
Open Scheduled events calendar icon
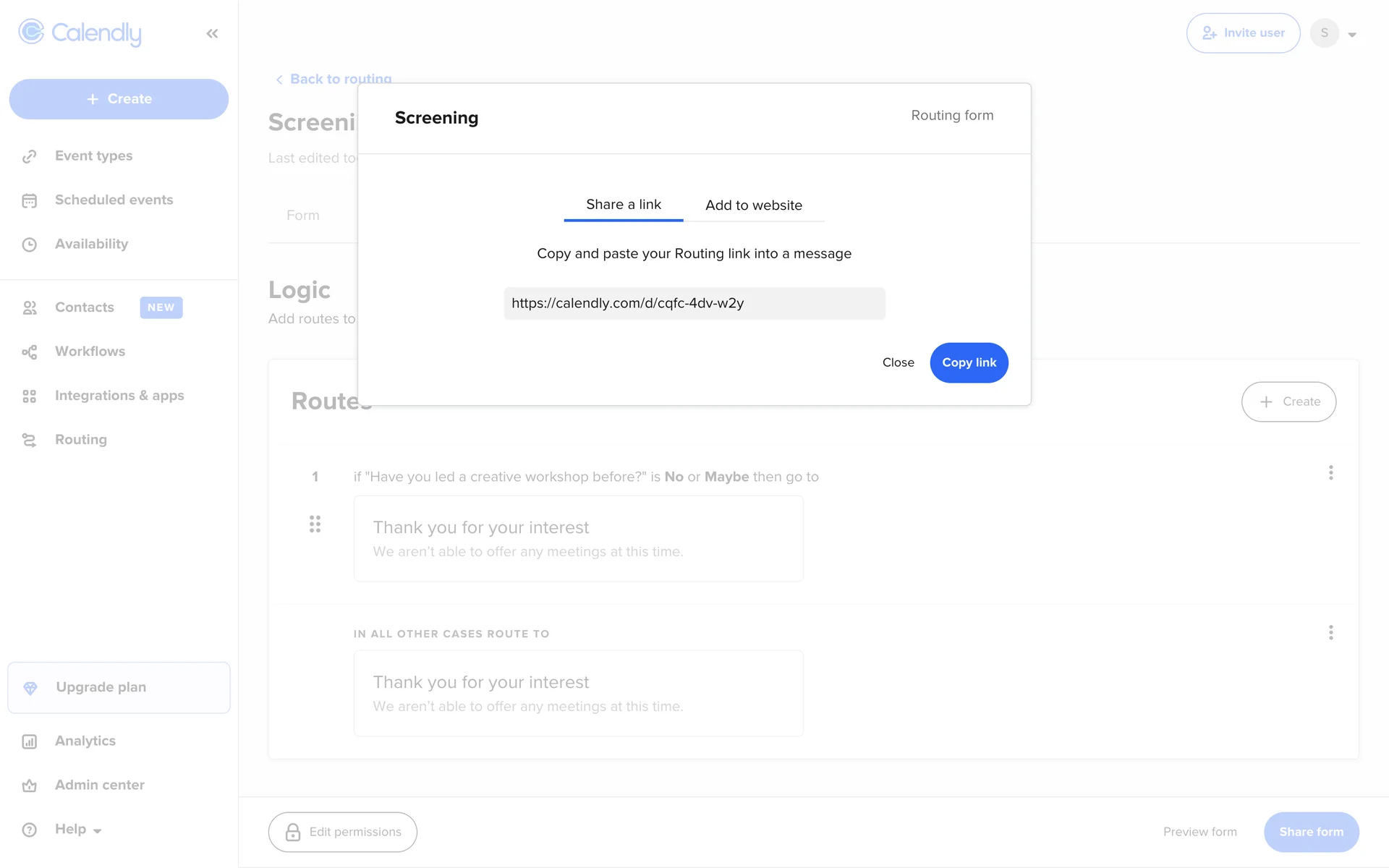point(29,200)
